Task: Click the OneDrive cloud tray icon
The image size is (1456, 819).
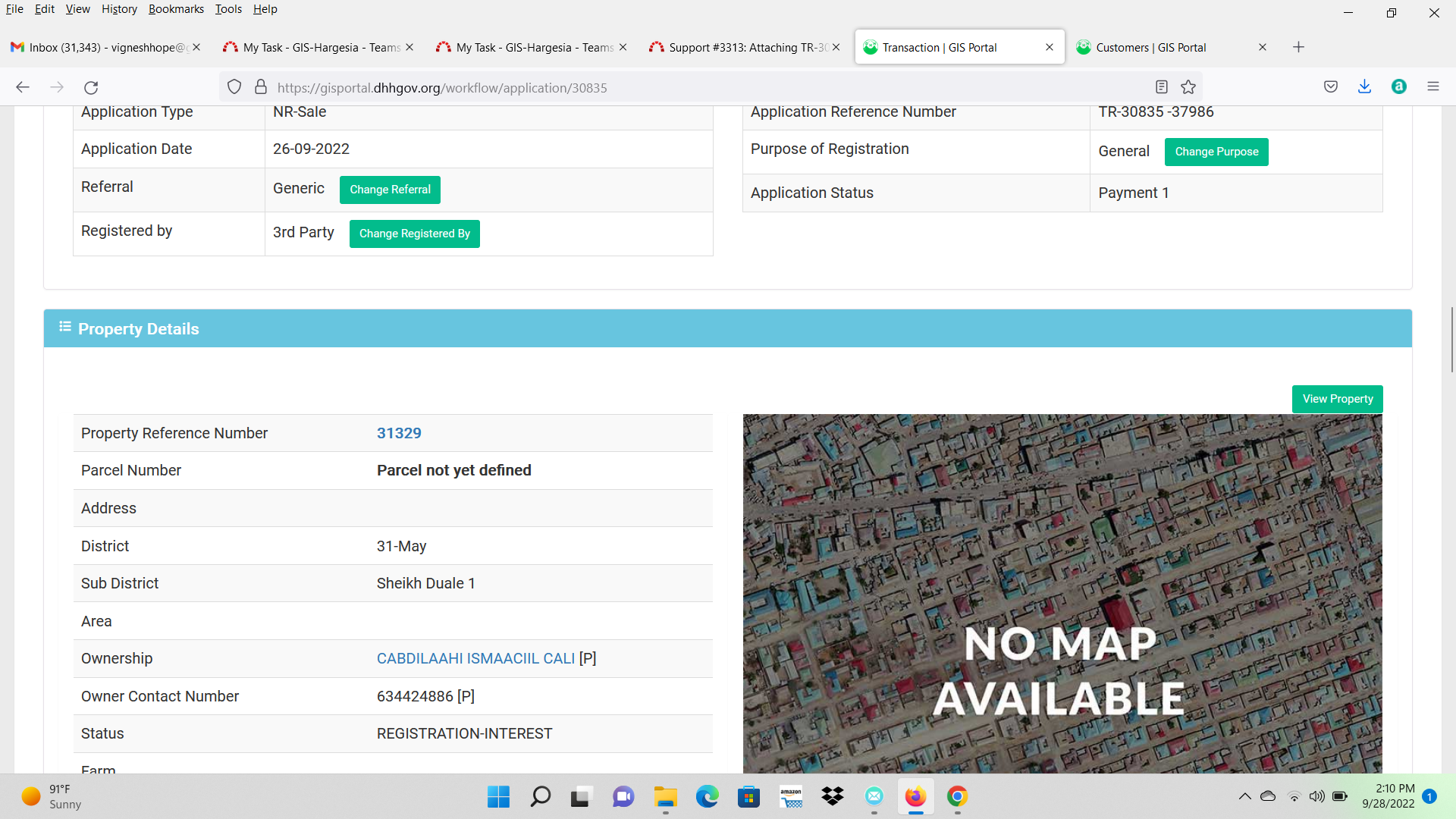Action: click(1268, 796)
